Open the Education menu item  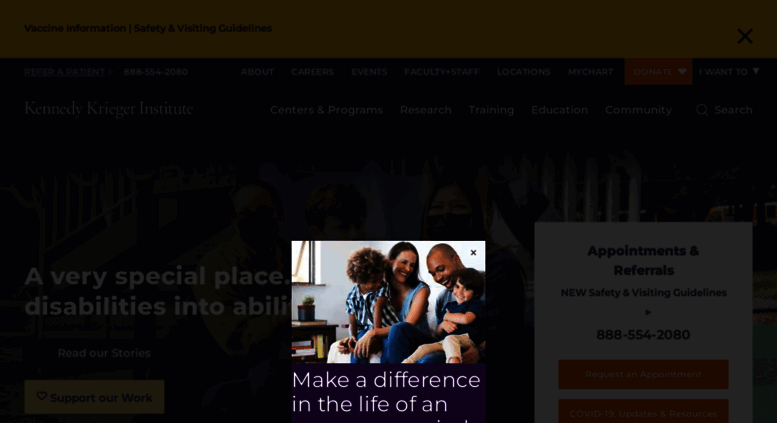pos(559,110)
